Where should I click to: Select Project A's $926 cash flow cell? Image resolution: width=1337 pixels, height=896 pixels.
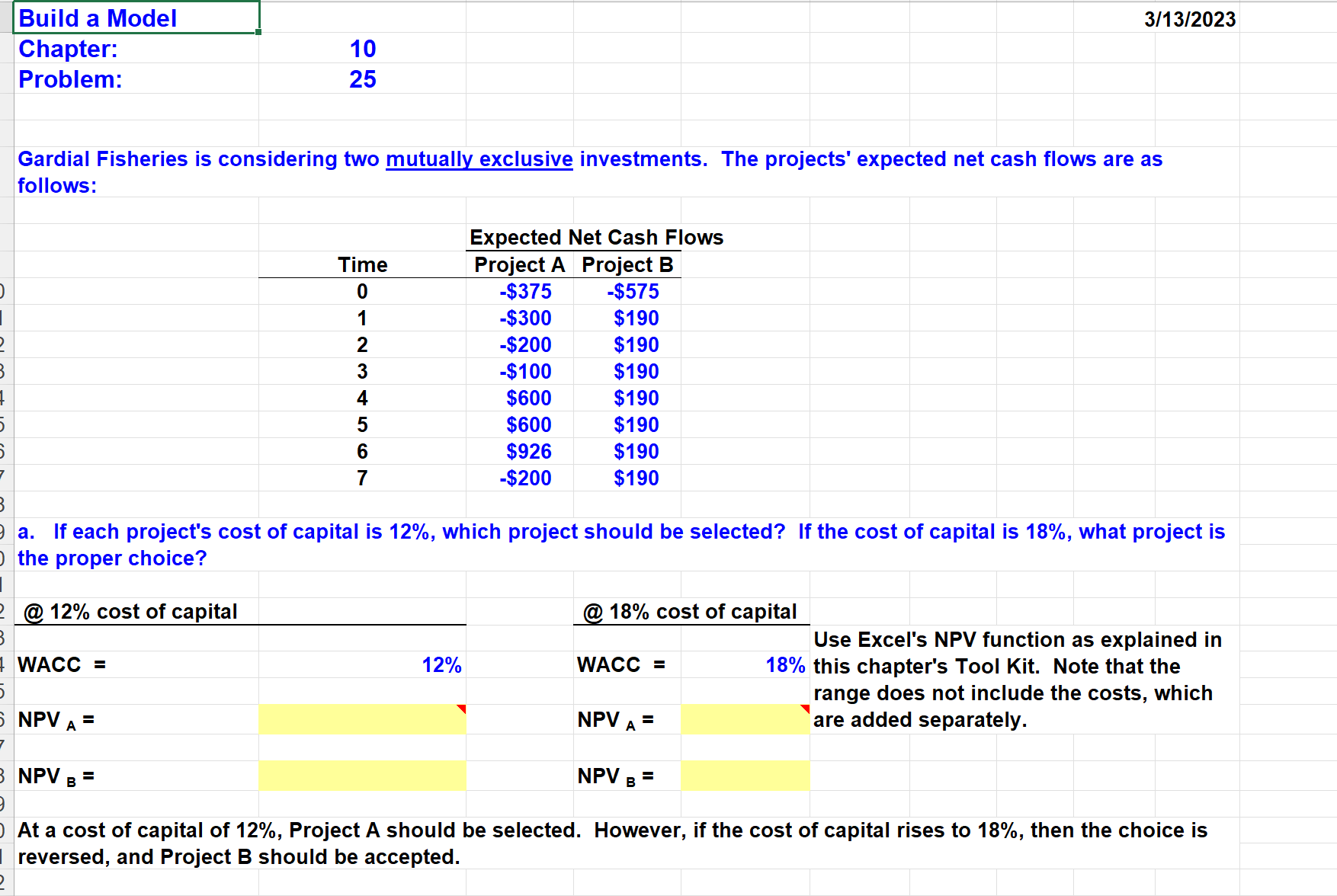(x=529, y=451)
